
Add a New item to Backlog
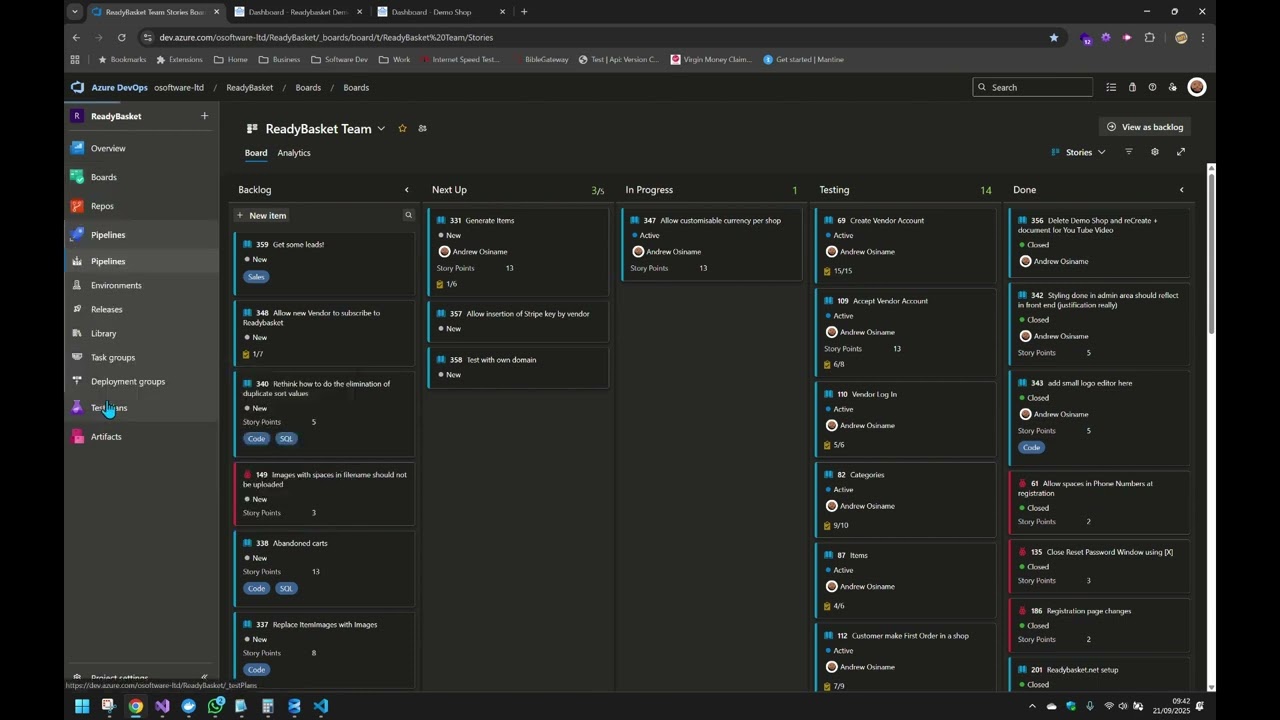click(x=261, y=215)
